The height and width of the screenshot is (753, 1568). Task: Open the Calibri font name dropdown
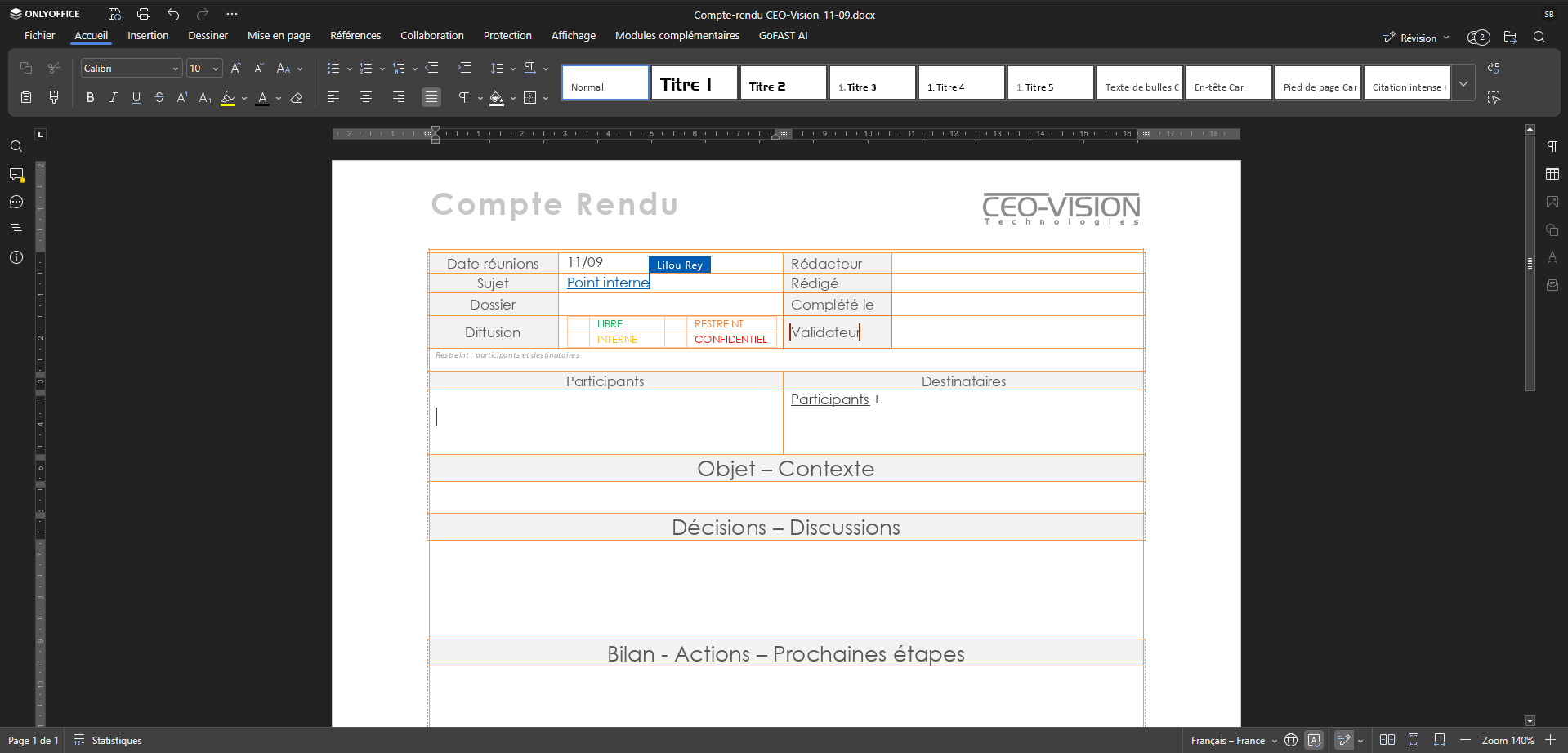[x=131, y=69]
